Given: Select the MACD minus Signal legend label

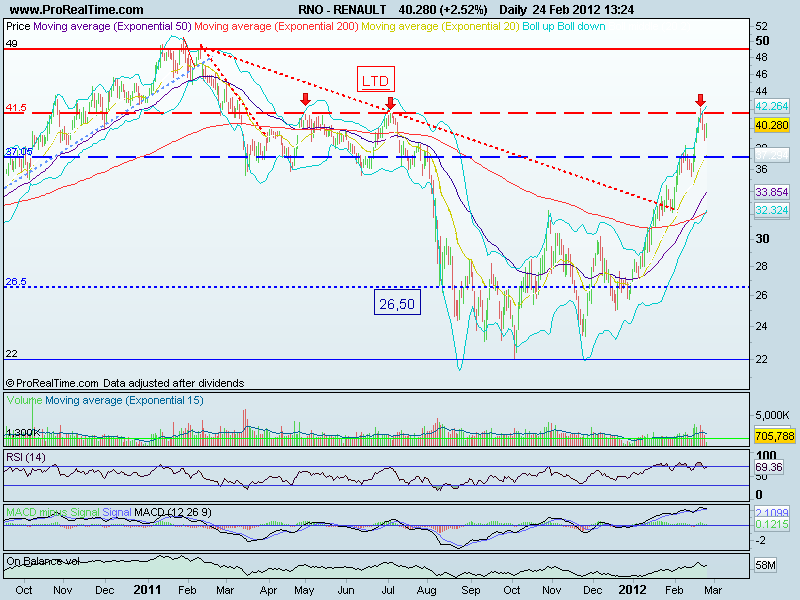Looking at the screenshot, I should click(x=53, y=512).
